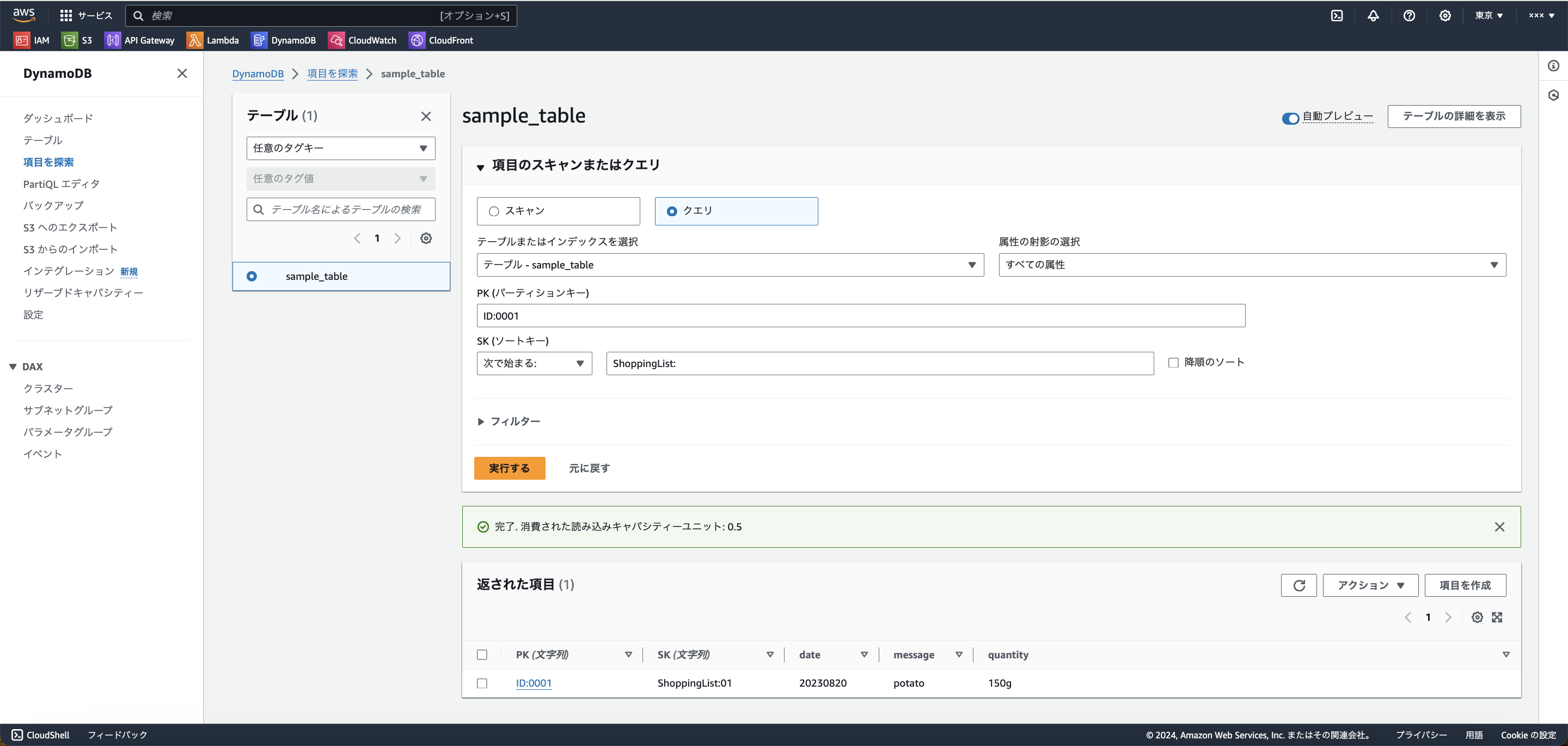Follow the DynamoDB breadcrumb link
This screenshot has width=1568, height=746.
point(258,74)
